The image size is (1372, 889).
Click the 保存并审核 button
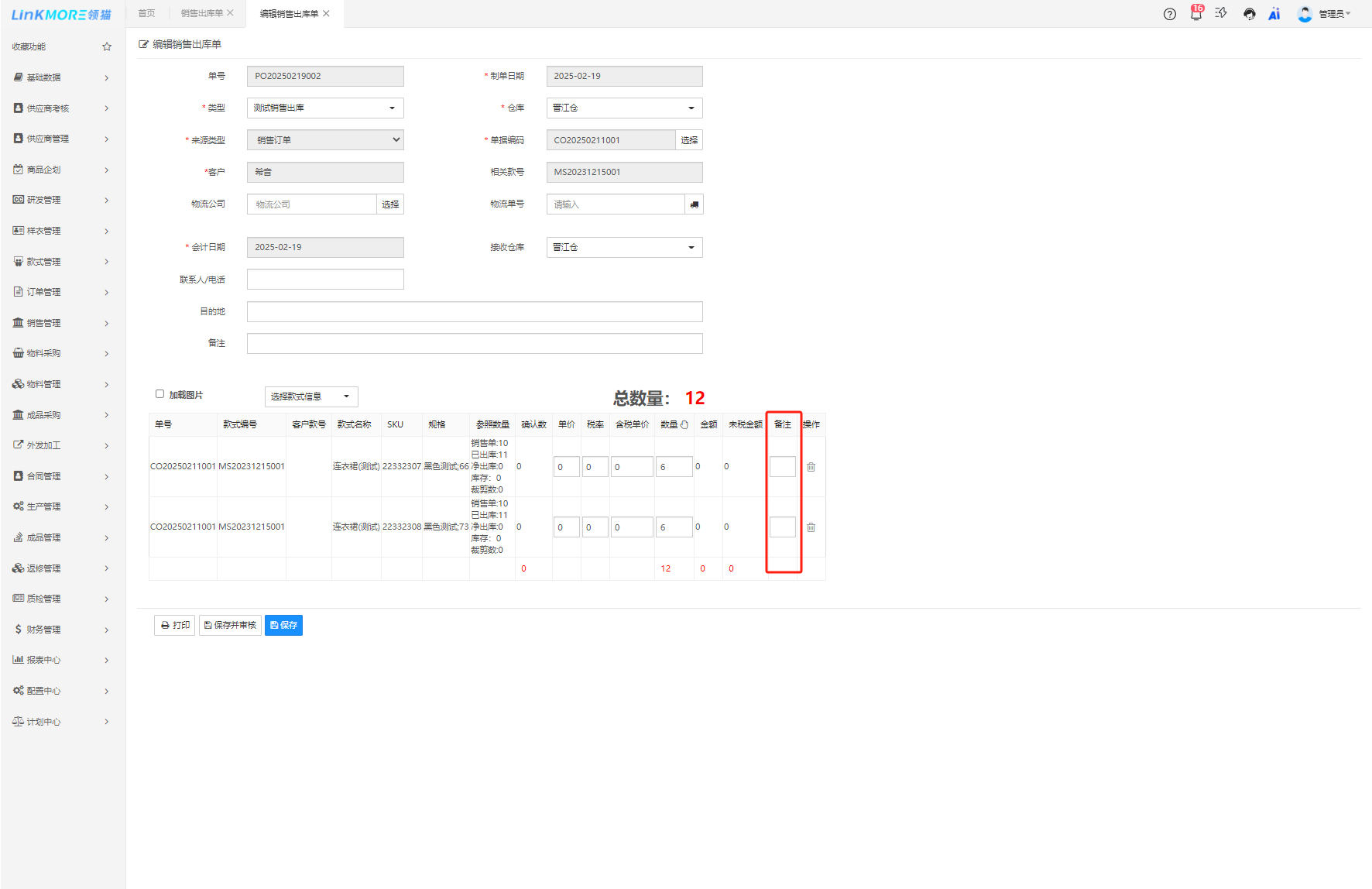tap(230, 625)
